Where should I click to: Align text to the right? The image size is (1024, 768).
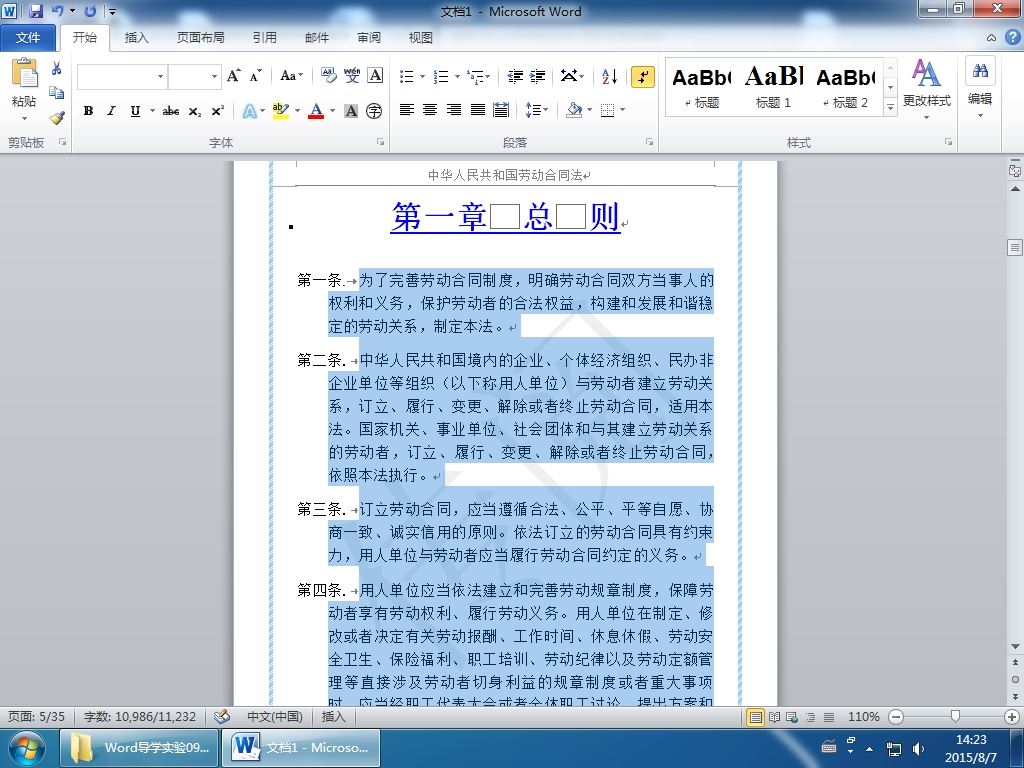pyautogui.click(x=454, y=110)
